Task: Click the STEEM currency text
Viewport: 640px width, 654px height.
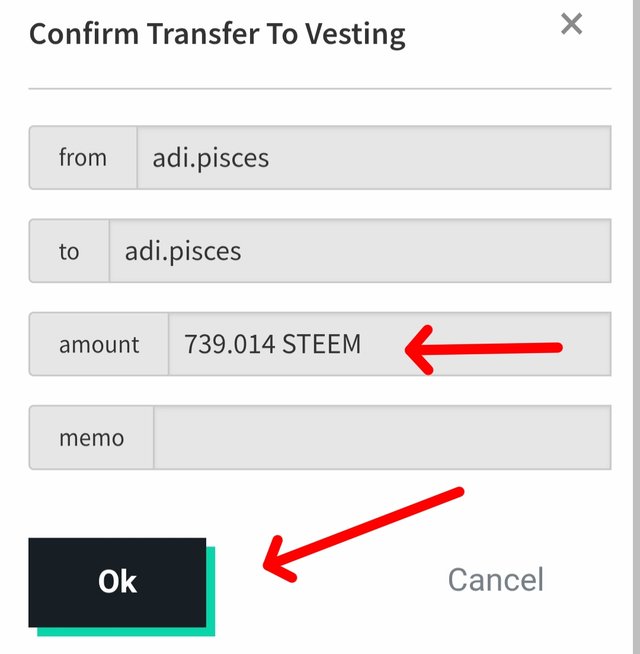Action: click(322, 345)
